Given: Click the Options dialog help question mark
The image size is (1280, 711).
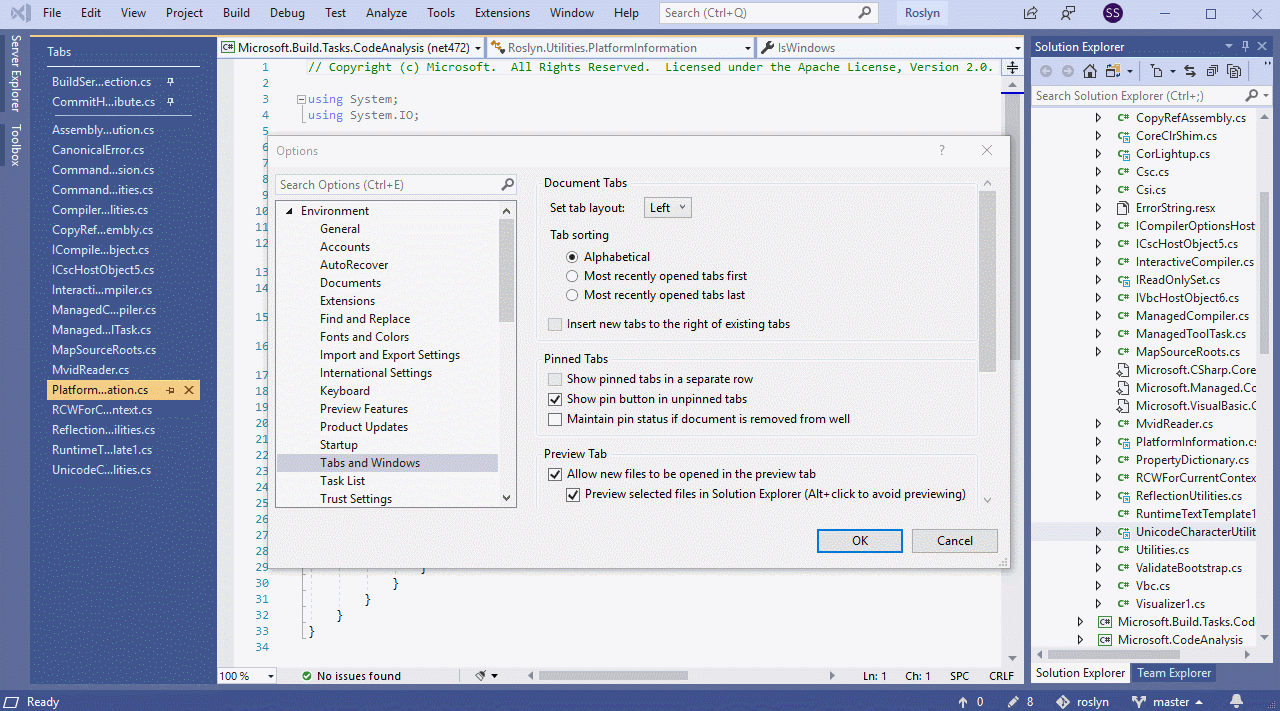Looking at the screenshot, I should pyautogui.click(x=941, y=150).
